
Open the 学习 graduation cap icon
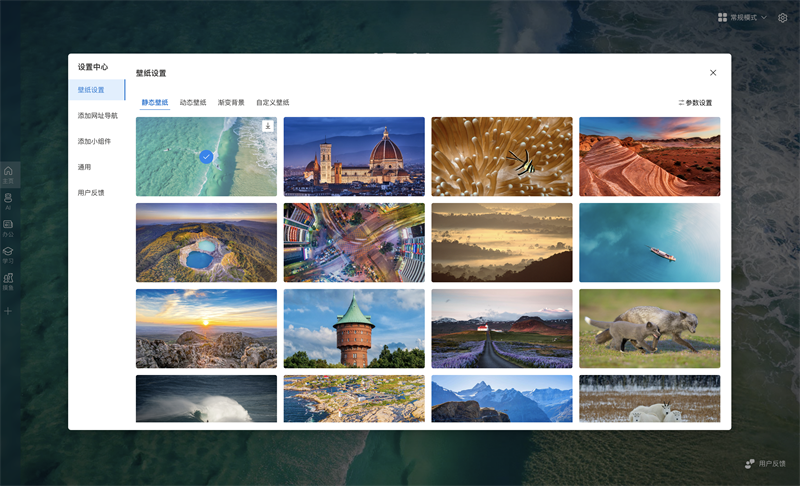[x=8, y=254]
